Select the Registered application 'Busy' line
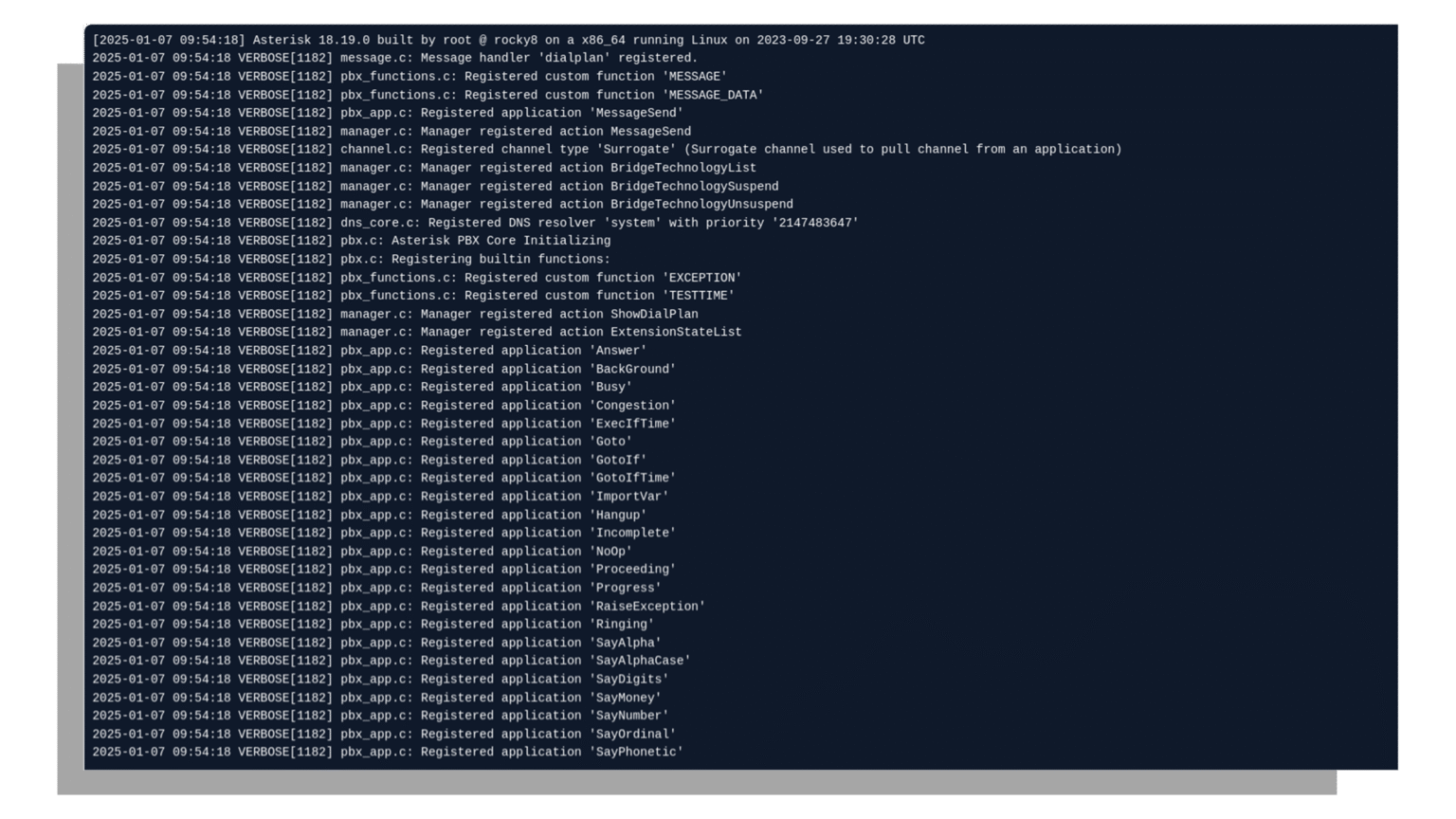1456x819 pixels. click(362, 388)
